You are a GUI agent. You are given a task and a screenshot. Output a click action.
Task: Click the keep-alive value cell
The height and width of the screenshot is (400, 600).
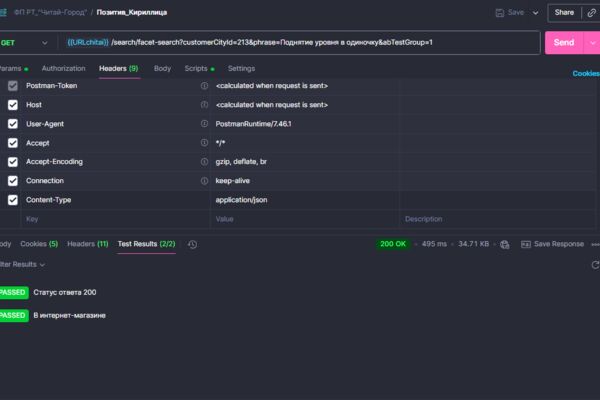304,181
